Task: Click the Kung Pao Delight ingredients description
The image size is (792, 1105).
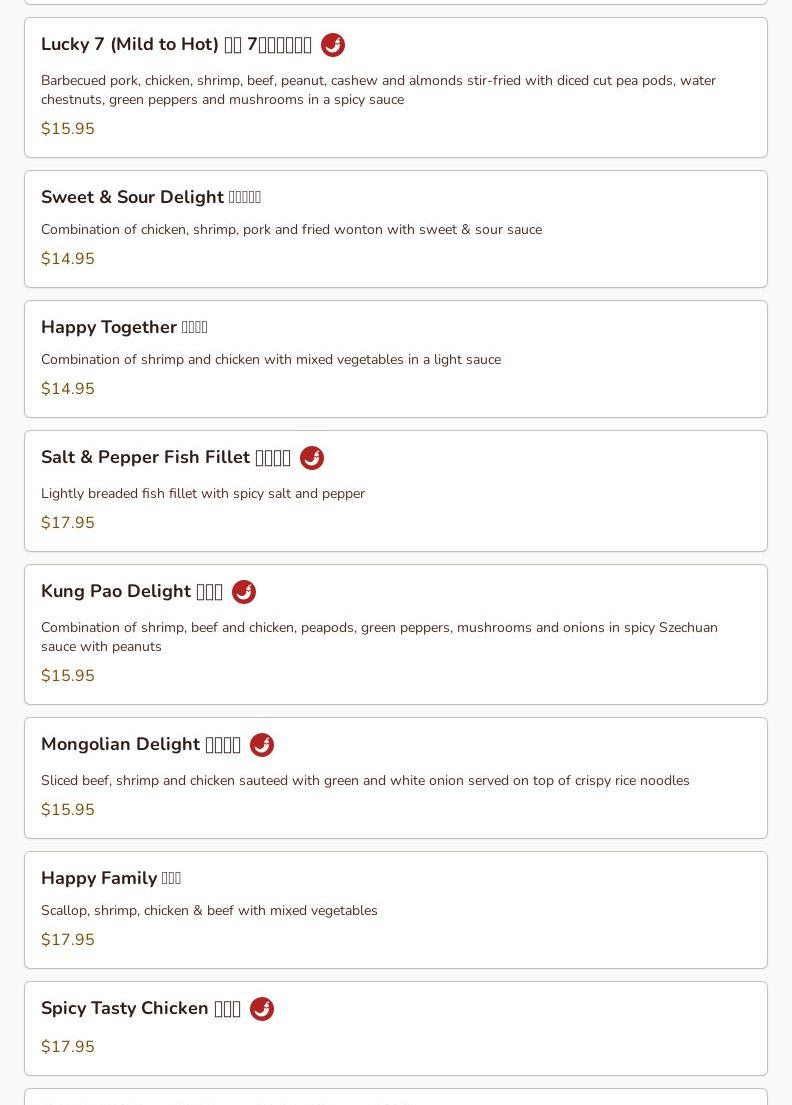Action: 379,637
